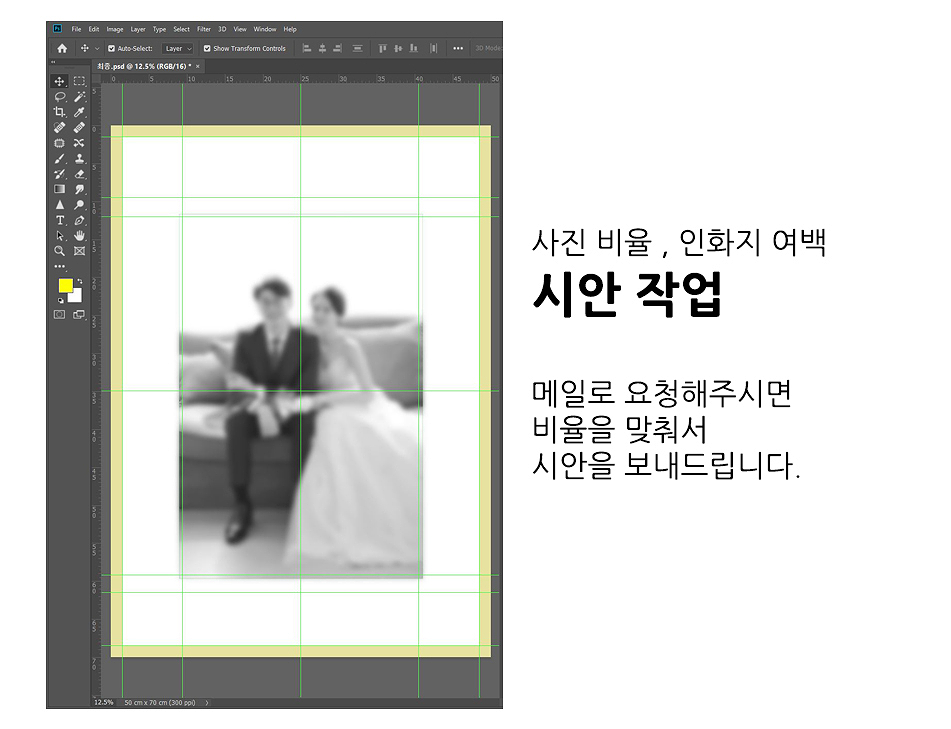Swap foreground and background colors
951x729 pixels.
coord(79,281)
